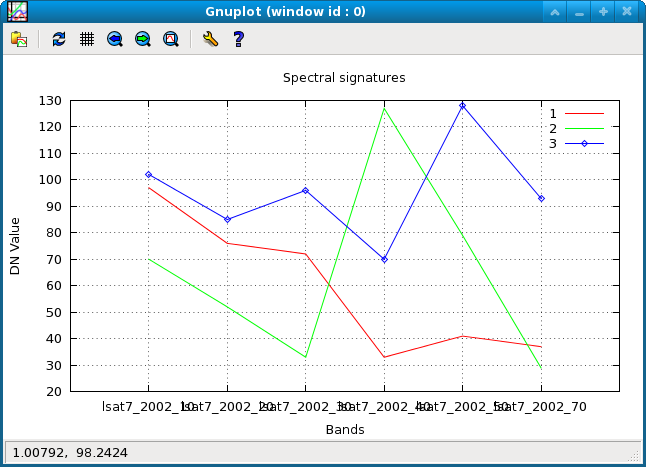Viewport: 646px width, 467px height.
Task: Click the 'DN Value' y-axis label
Action: [x=15, y=246]
